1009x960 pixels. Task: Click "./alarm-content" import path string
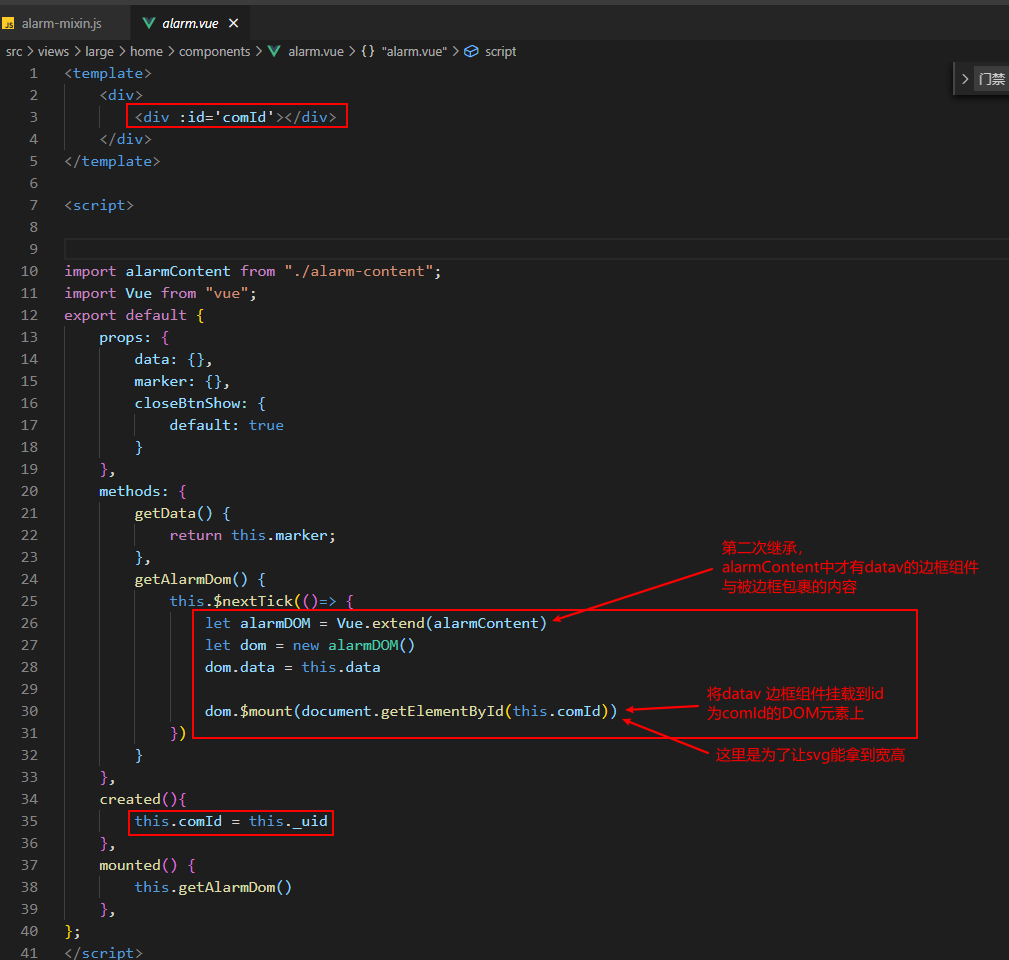click(x=358, y=272)
